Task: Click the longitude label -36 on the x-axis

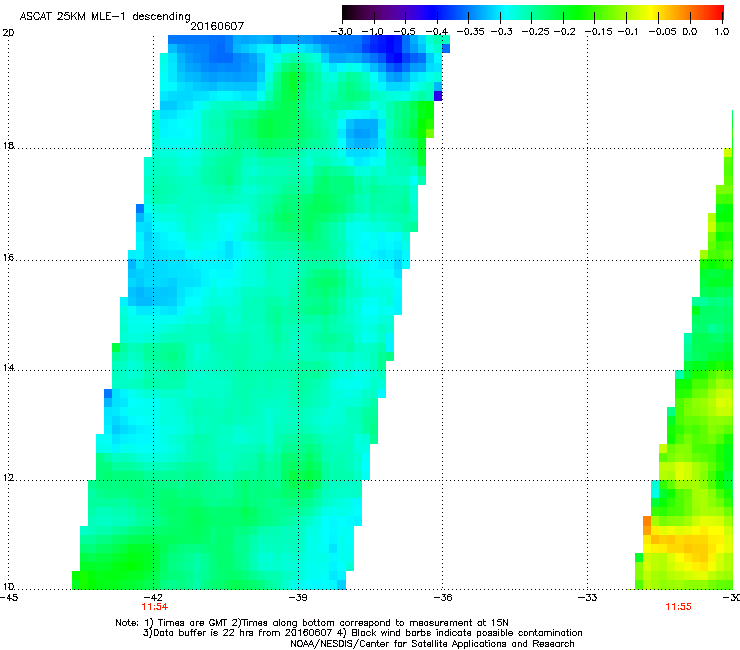Action: click(x=443, y=598)
